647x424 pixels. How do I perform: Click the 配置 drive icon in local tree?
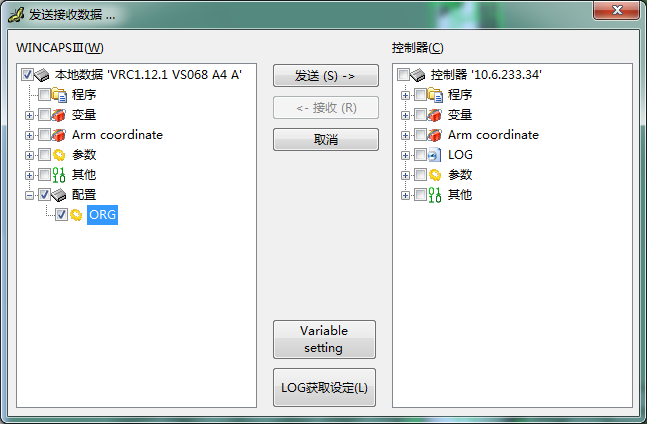(59, 195)
